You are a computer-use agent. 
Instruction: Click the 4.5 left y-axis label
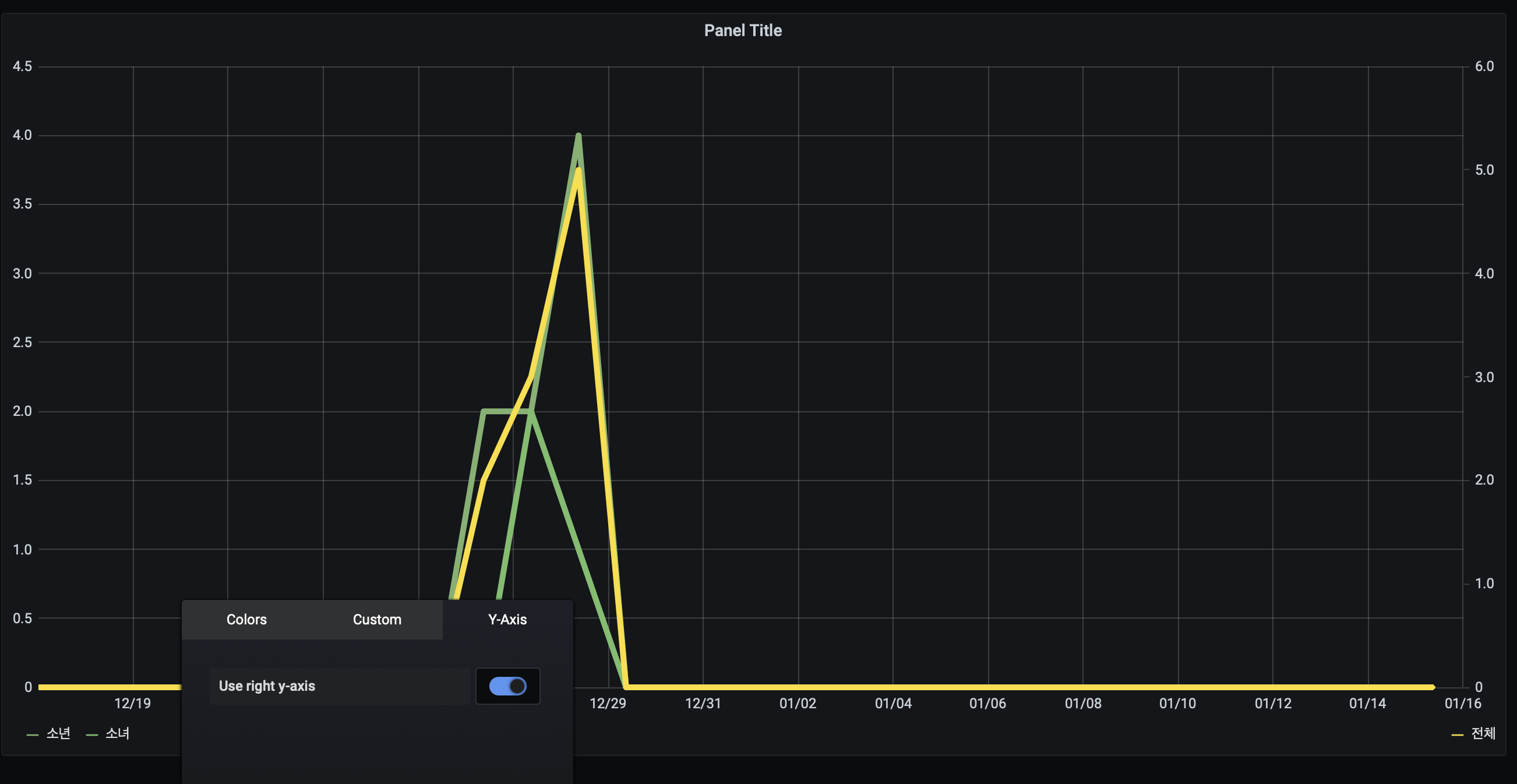(22, 66)
